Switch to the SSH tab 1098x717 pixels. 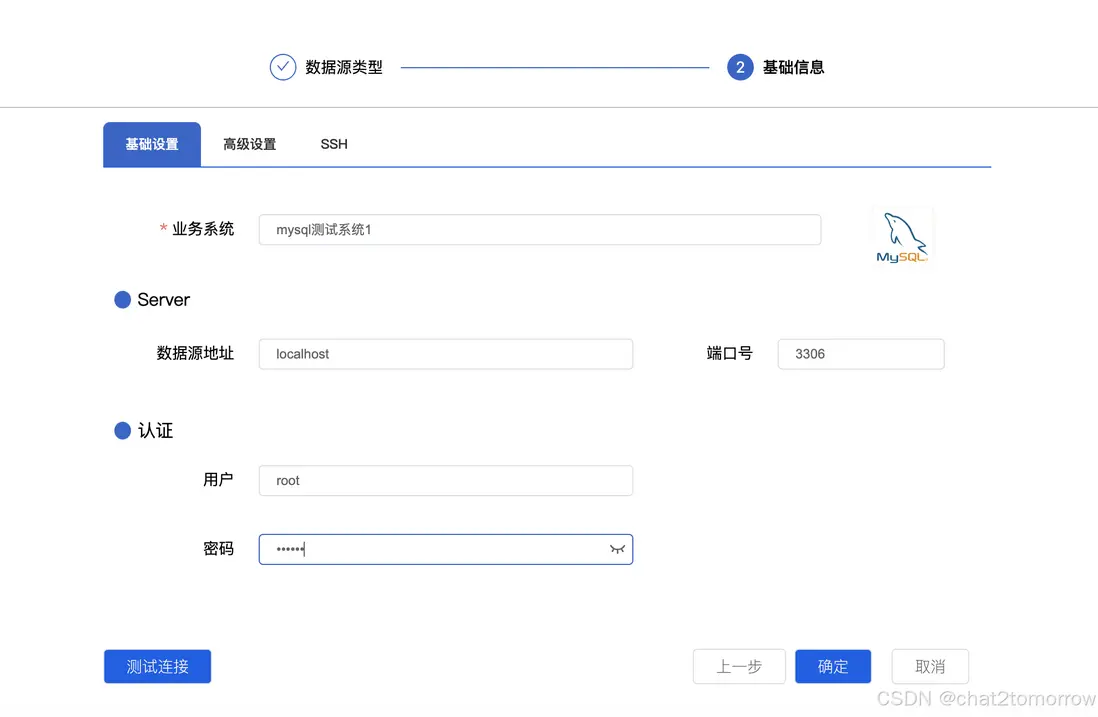click(x=334, y=144)
